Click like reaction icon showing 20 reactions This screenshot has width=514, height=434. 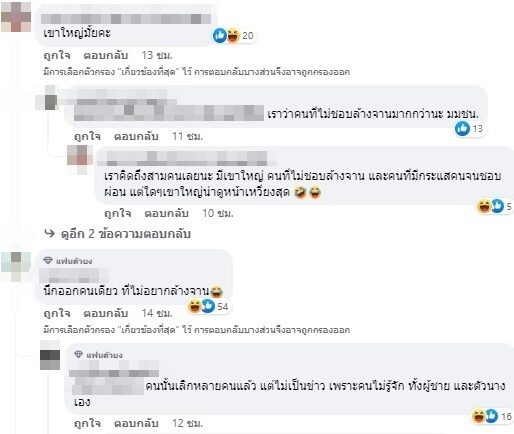point(220,35)
